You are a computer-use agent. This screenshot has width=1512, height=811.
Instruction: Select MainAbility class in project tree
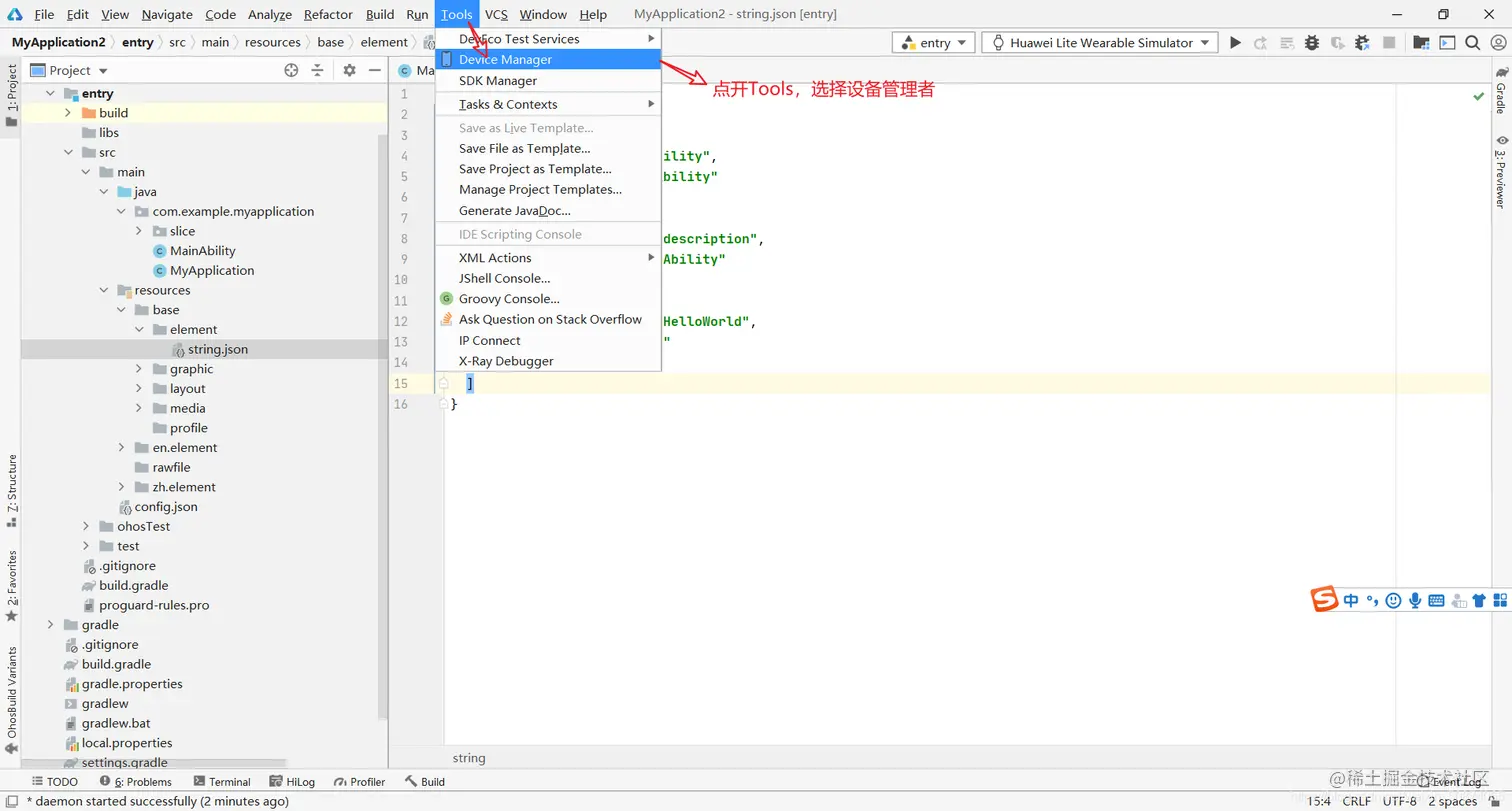[202, 251]
